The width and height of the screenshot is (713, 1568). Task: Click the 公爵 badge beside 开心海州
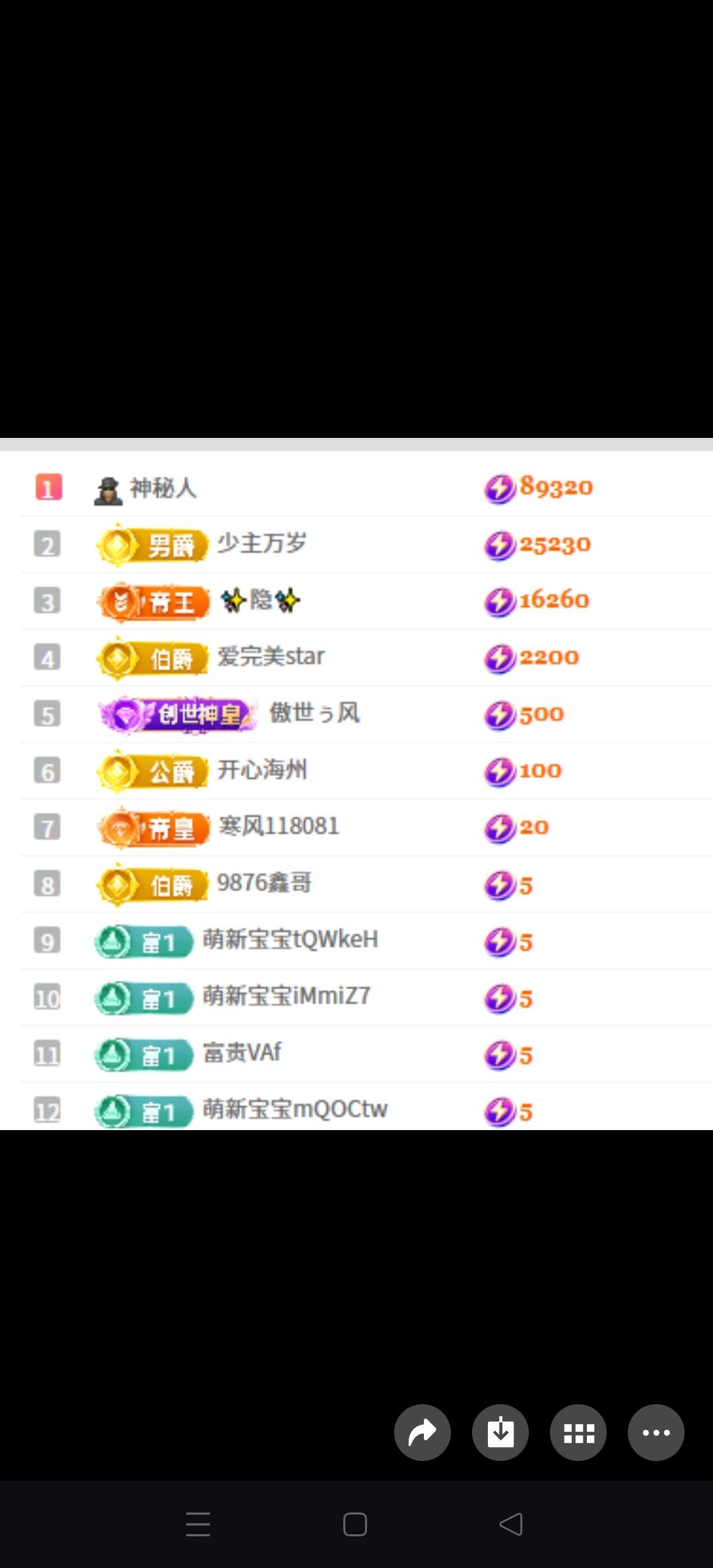153,771
